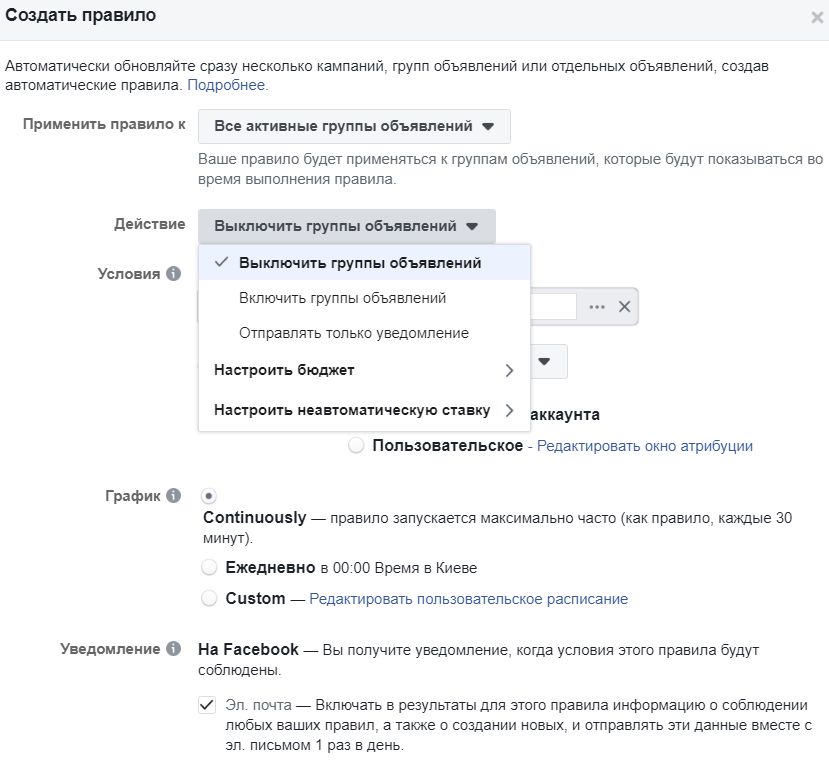829x761 pixels.
Task: Select the Пользовательское attribution option
Action: [355, 447]
